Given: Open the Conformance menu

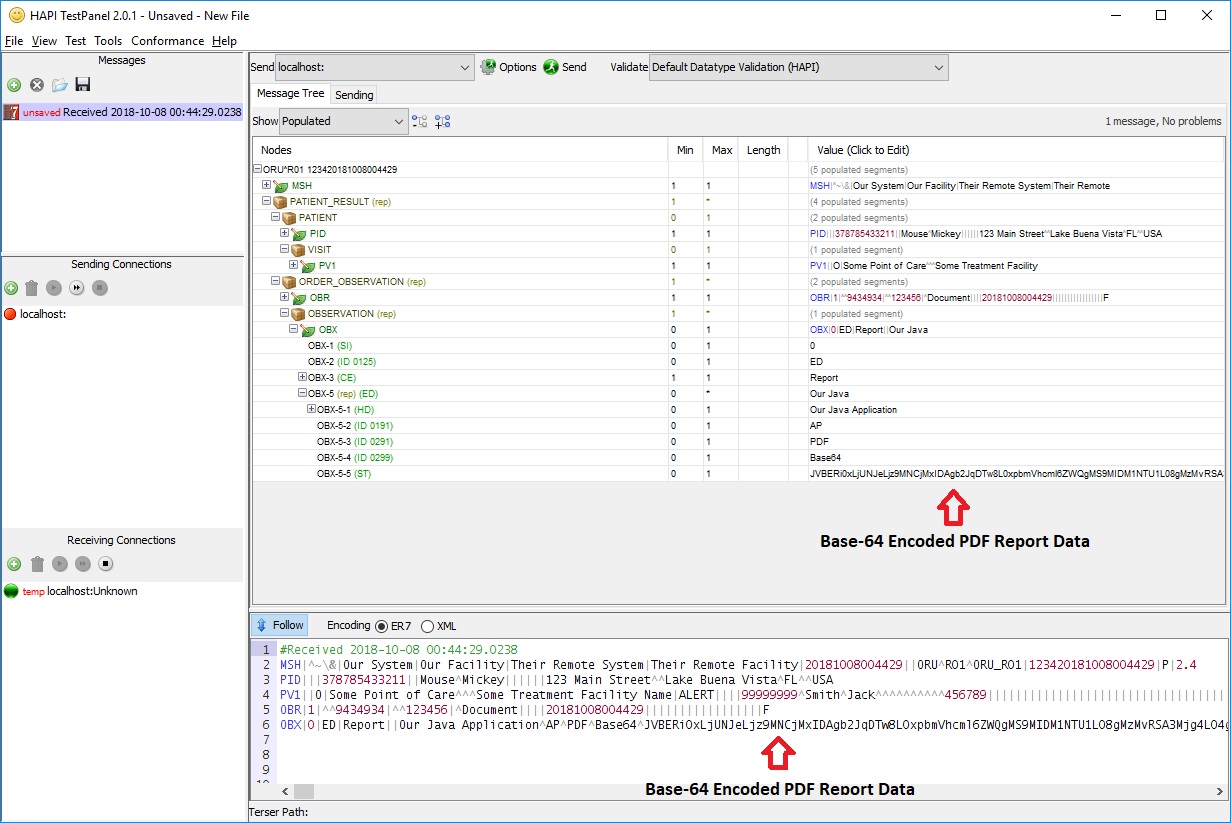Looking at the screenshot, I should (167, 41).
